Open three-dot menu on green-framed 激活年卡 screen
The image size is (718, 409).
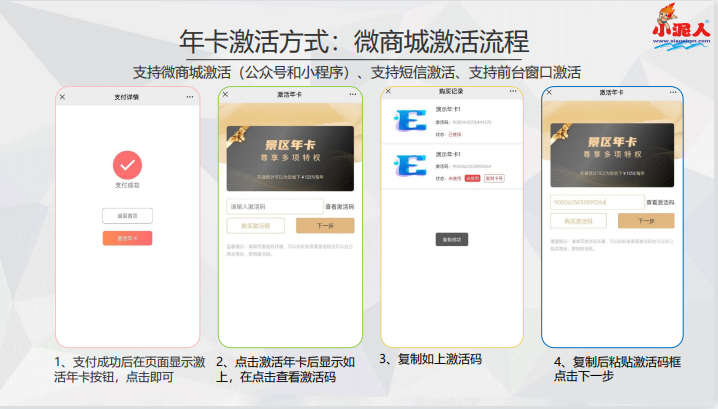pyautogui.click(x=354, y=95)
